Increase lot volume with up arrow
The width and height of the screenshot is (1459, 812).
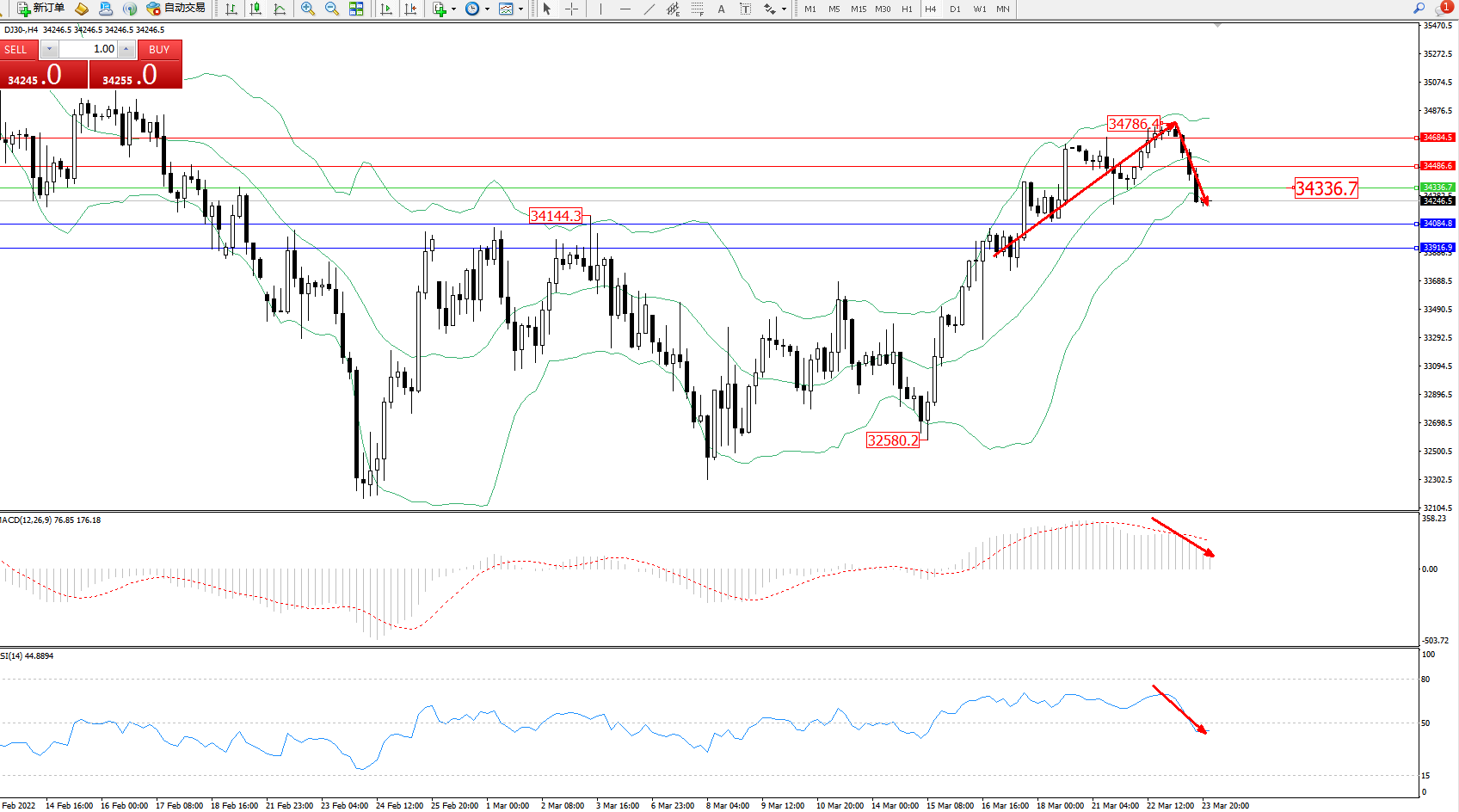[x=126, y=49]
